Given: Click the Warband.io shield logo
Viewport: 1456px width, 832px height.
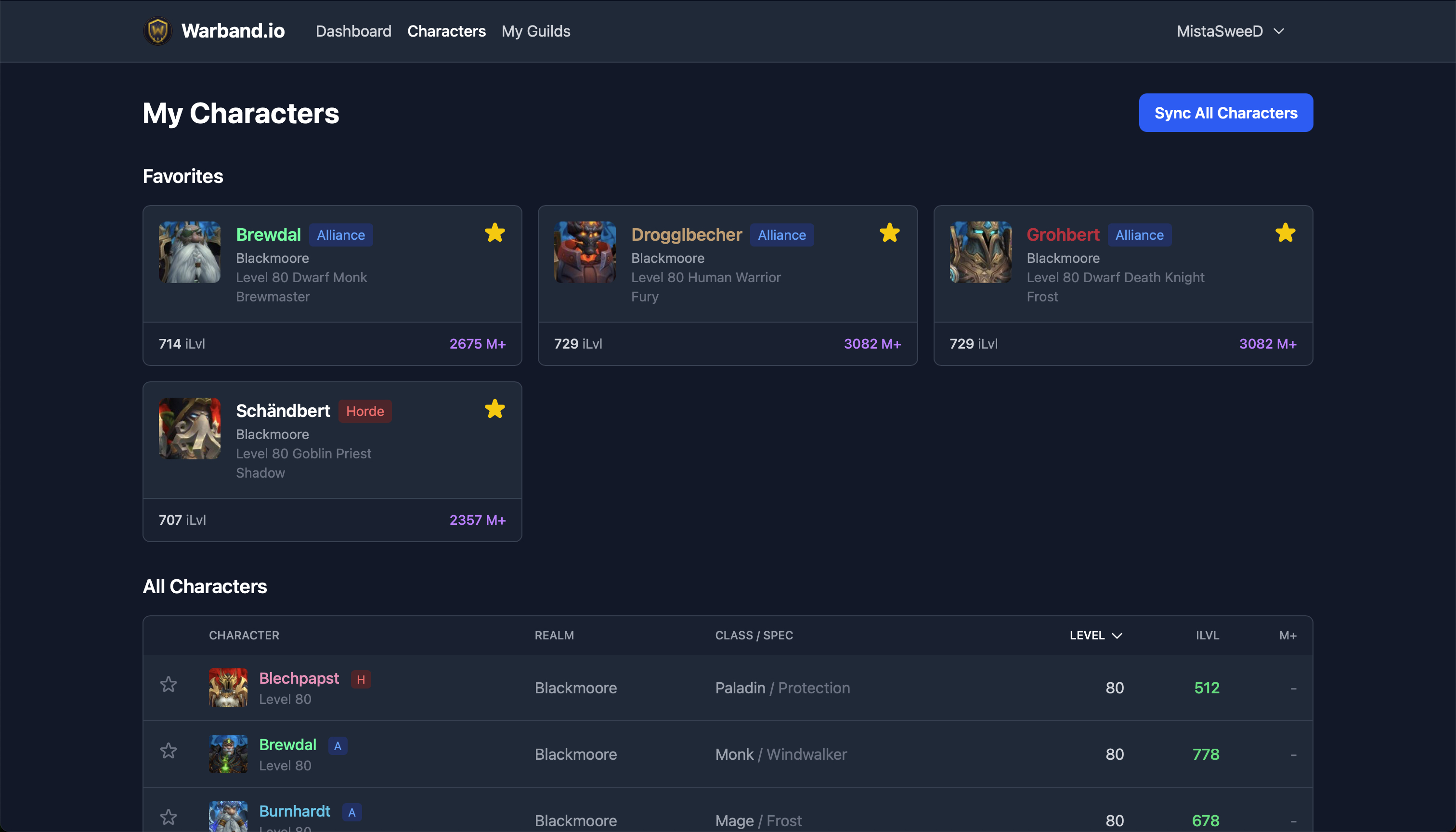Looking at the screenshot, I should coord(158,31).
